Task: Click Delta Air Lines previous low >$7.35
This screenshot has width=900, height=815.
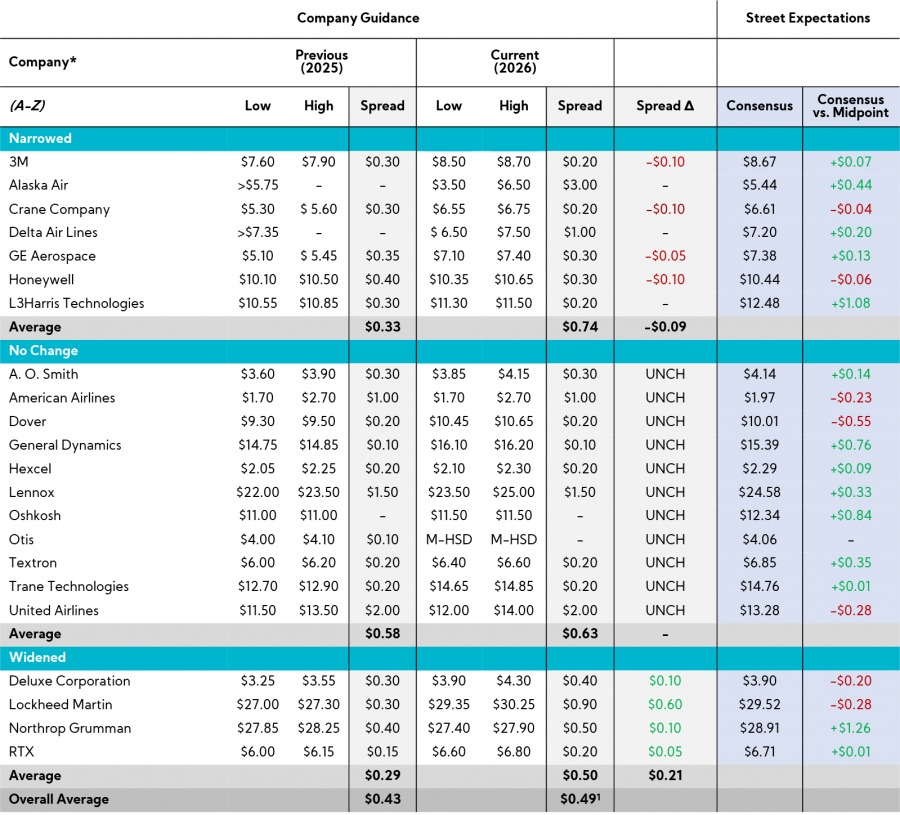Action: [258, 232]
